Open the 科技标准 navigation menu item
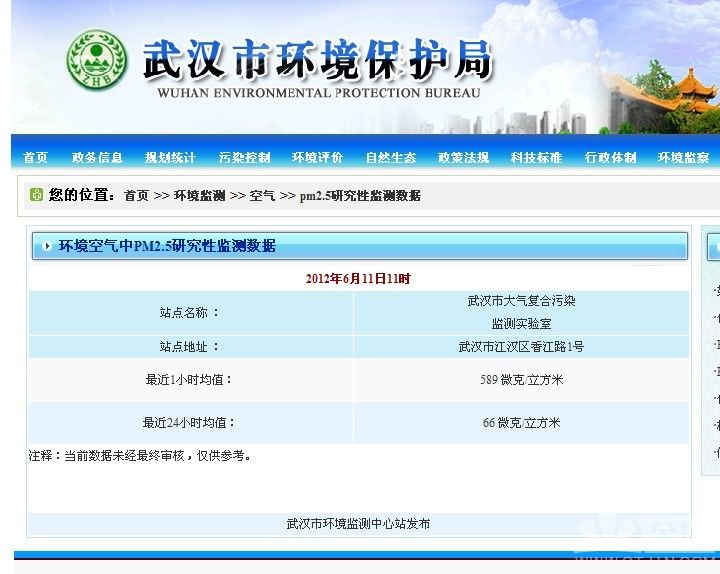The image size is (720, 574). pos(536,158)
